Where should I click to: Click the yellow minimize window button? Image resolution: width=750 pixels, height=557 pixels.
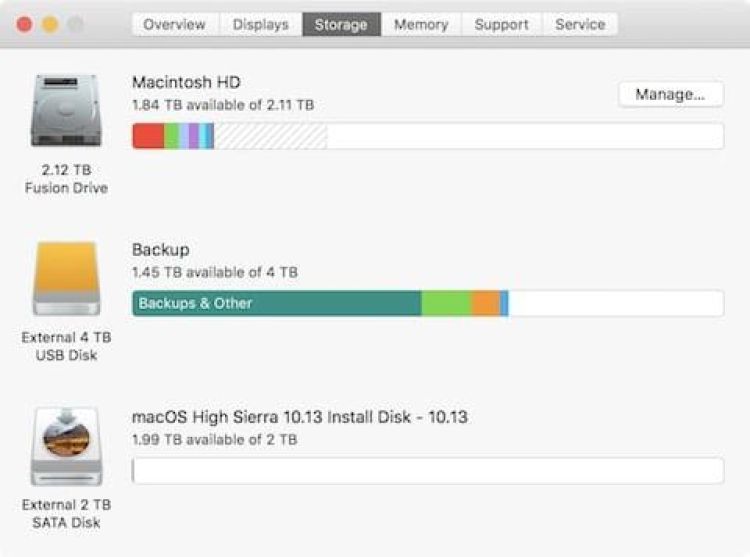[49, 24]
